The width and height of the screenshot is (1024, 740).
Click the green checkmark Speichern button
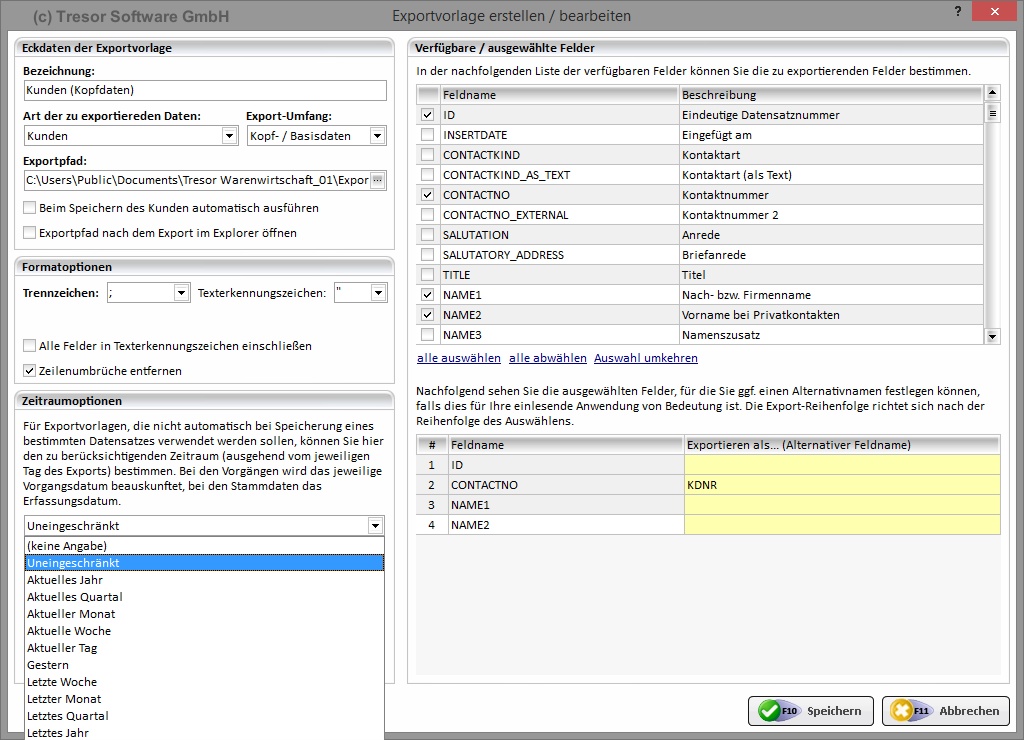811,711
